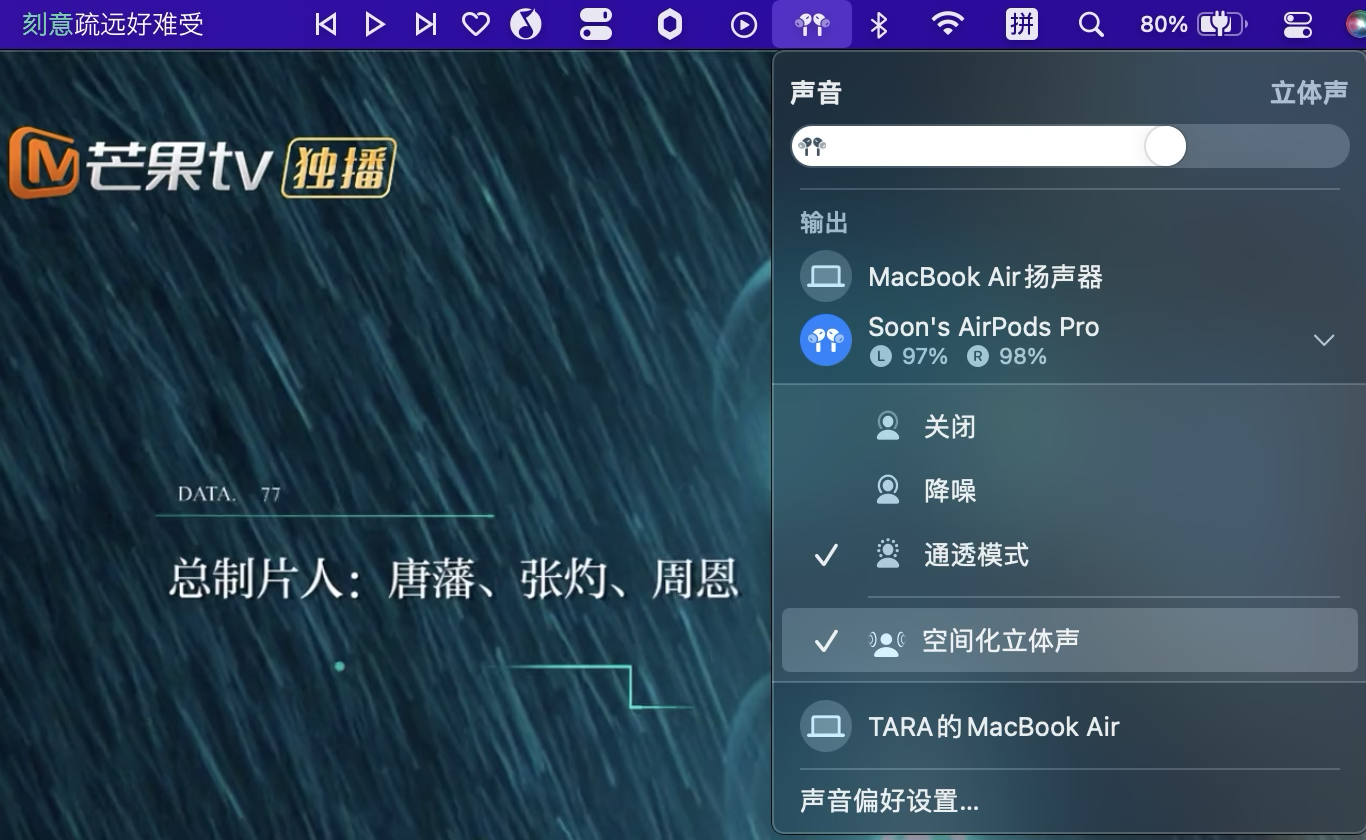Click the sound volume slider knob
The height and width of the screenshot is (840, 1366).
point(1165,147)
